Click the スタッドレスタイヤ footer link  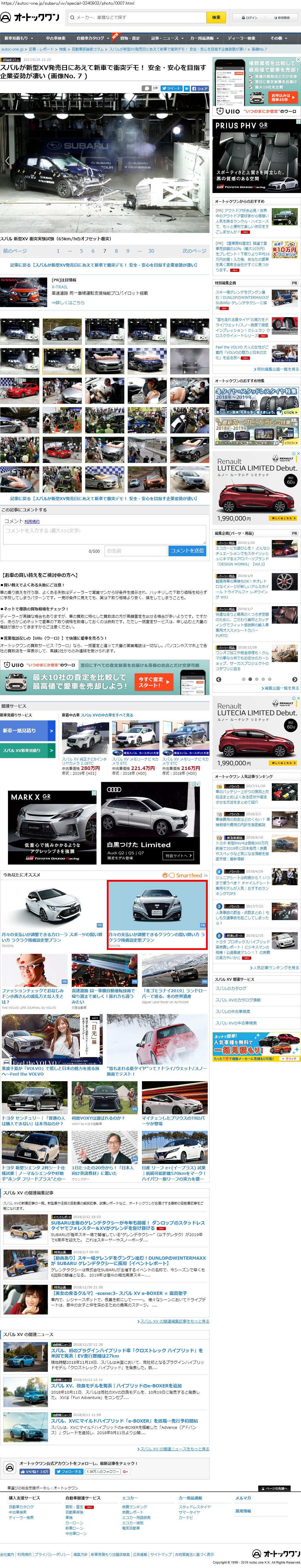pyautogui.click(x=194, y=1507)
